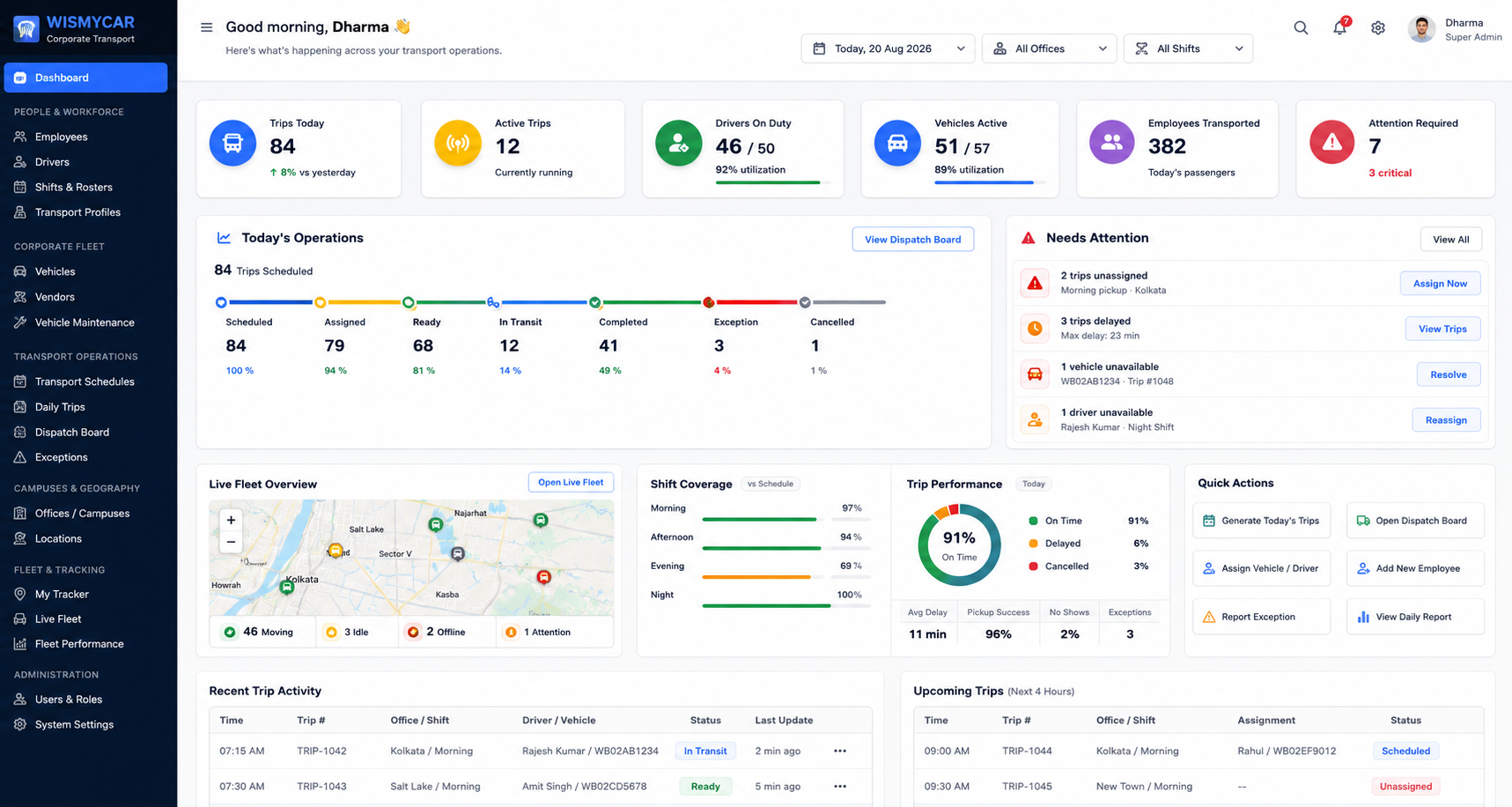Click the driver unavailable person icon
1512x807 pixels.
1035,420
